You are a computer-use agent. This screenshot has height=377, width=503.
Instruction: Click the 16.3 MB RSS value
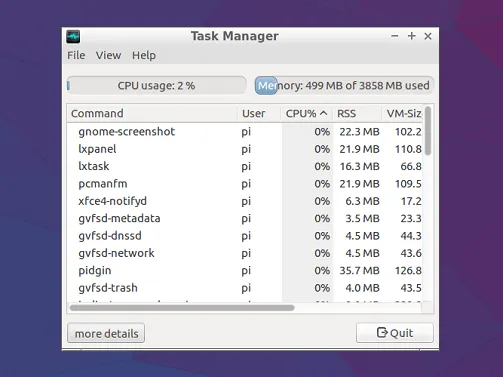(359, 167)
